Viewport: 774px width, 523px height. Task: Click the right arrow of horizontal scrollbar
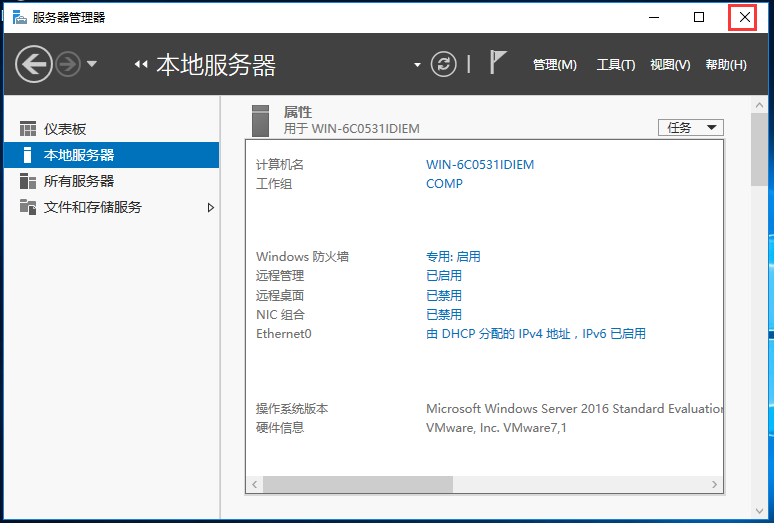[x=714, y=485]
